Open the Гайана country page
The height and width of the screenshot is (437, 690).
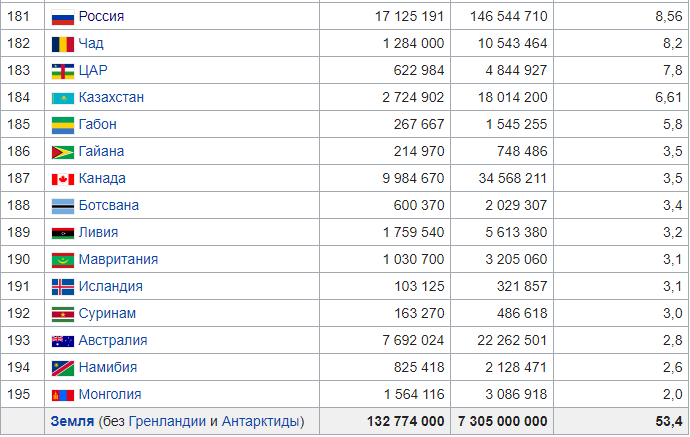click(101, 152)
